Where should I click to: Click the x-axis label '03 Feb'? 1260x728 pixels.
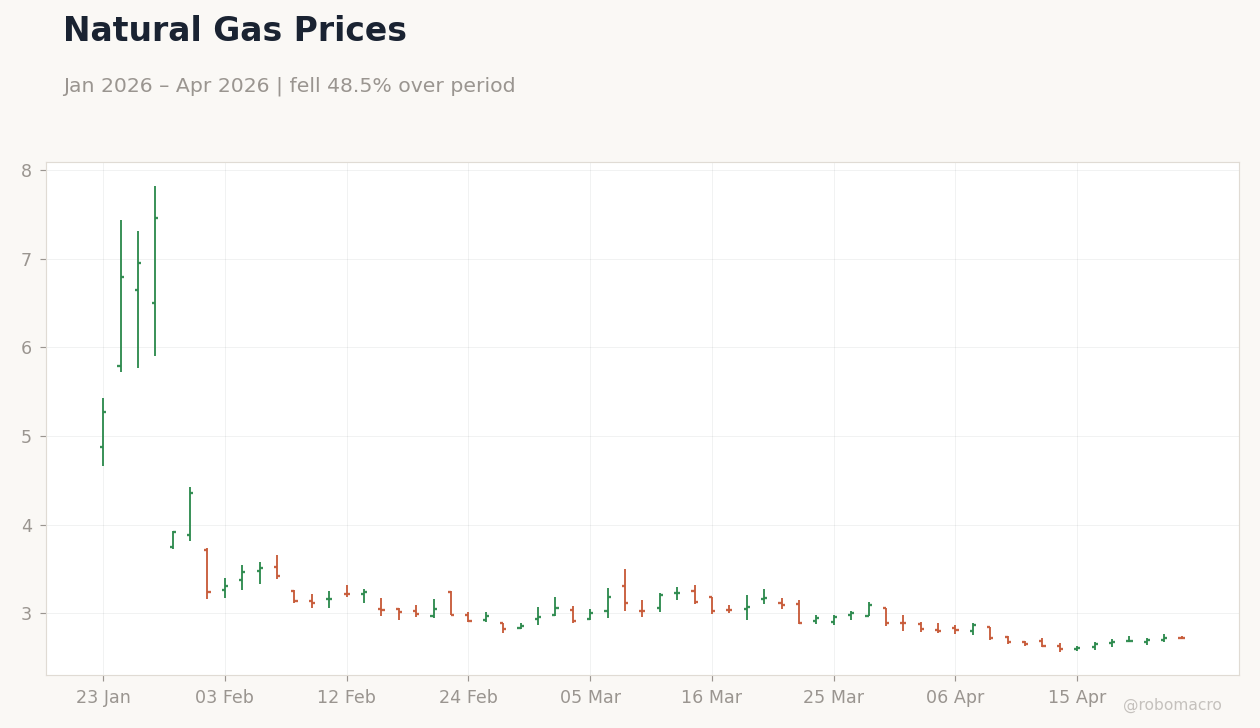(225, 698)
